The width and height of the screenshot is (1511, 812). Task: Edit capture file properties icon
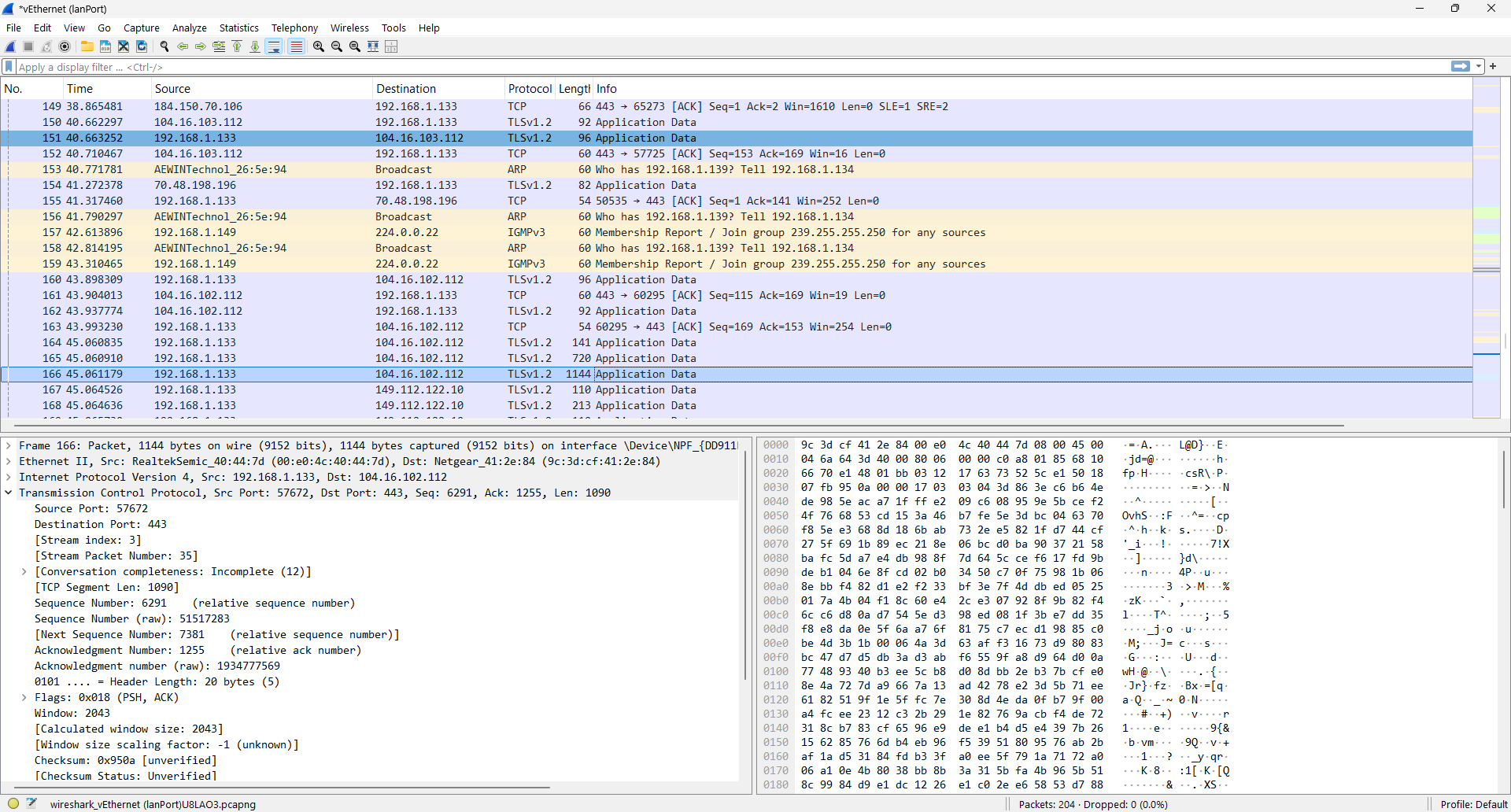(x=31, y=803)
